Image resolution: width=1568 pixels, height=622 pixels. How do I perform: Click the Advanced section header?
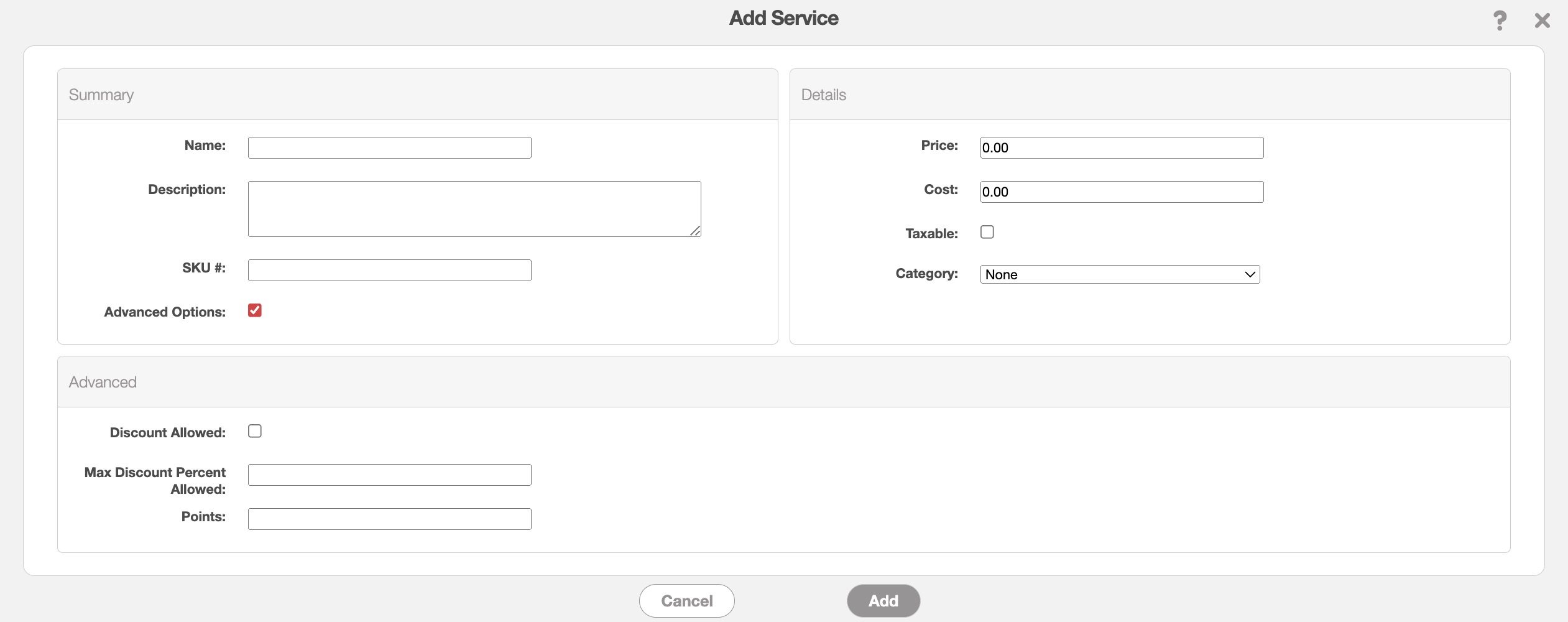[x=103, y=382]
